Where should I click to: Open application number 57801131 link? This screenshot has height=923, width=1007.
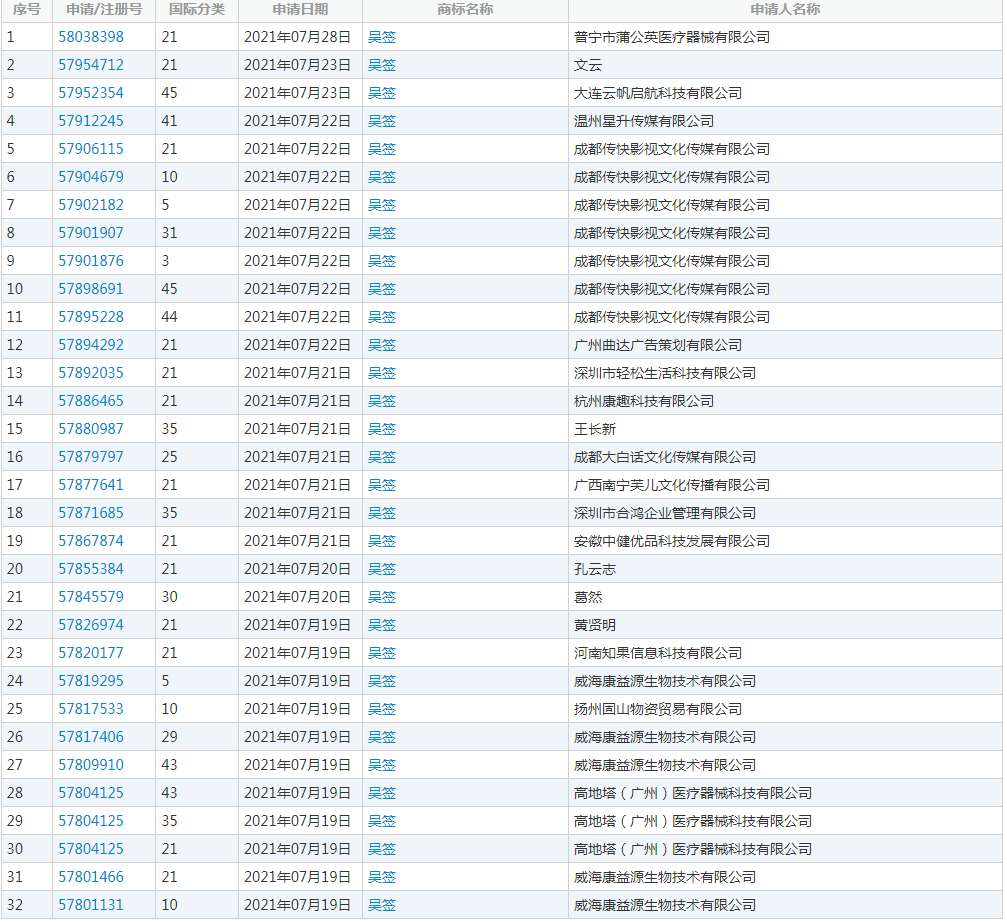pyautogui.click(x=91, y=905)
